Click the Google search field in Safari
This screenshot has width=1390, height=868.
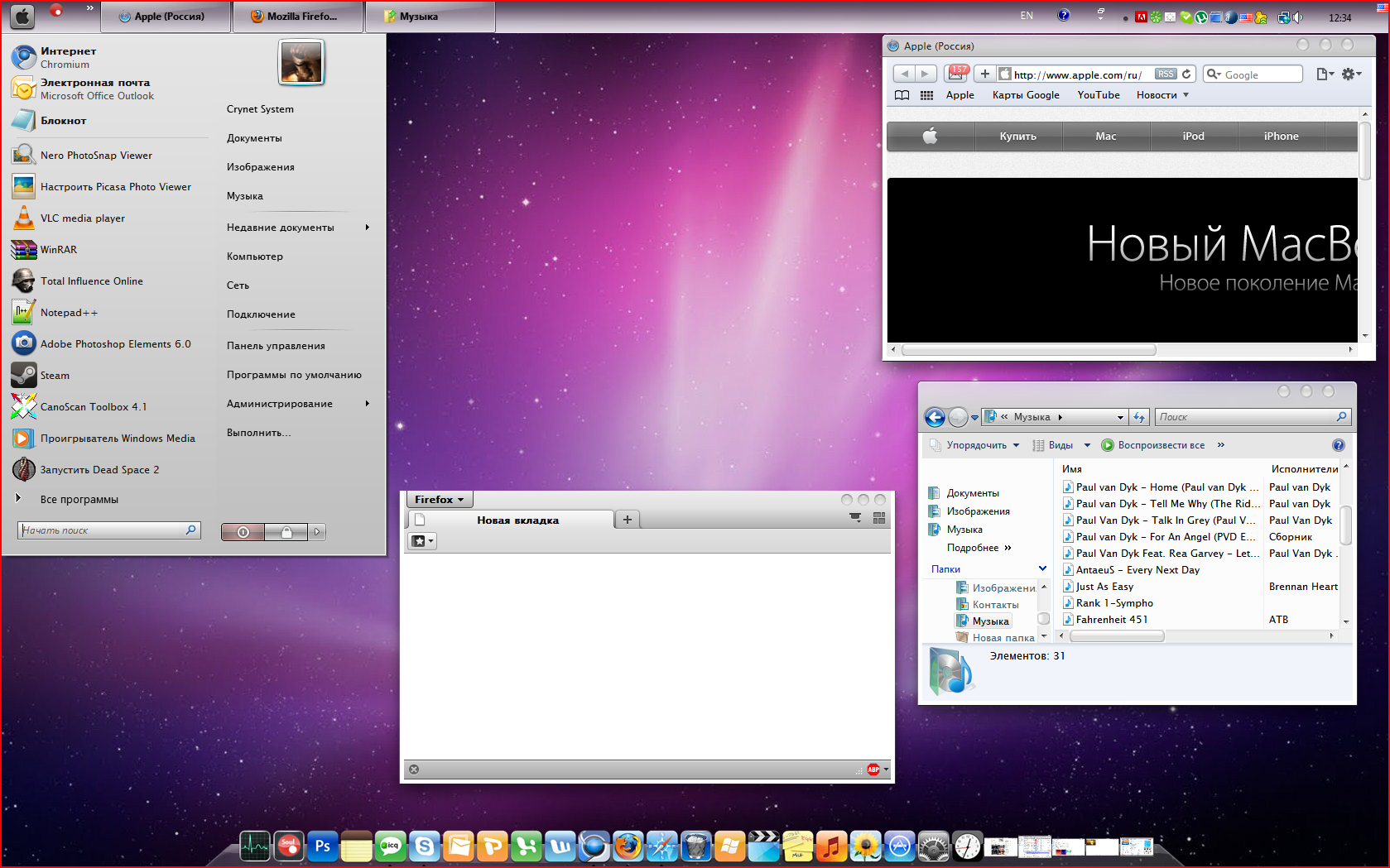1253,74
